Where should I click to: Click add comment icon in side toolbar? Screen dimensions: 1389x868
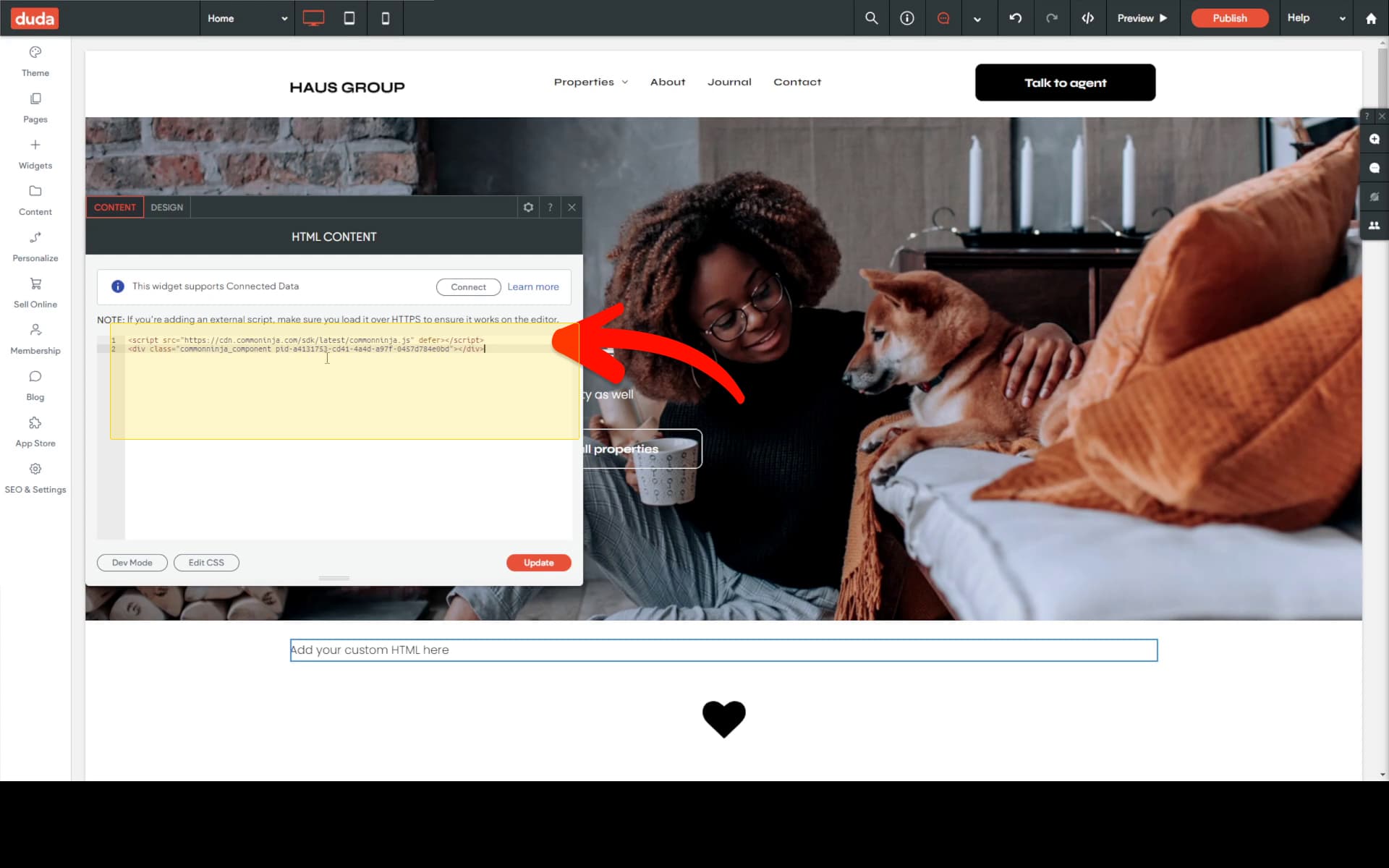(1375, 139)
